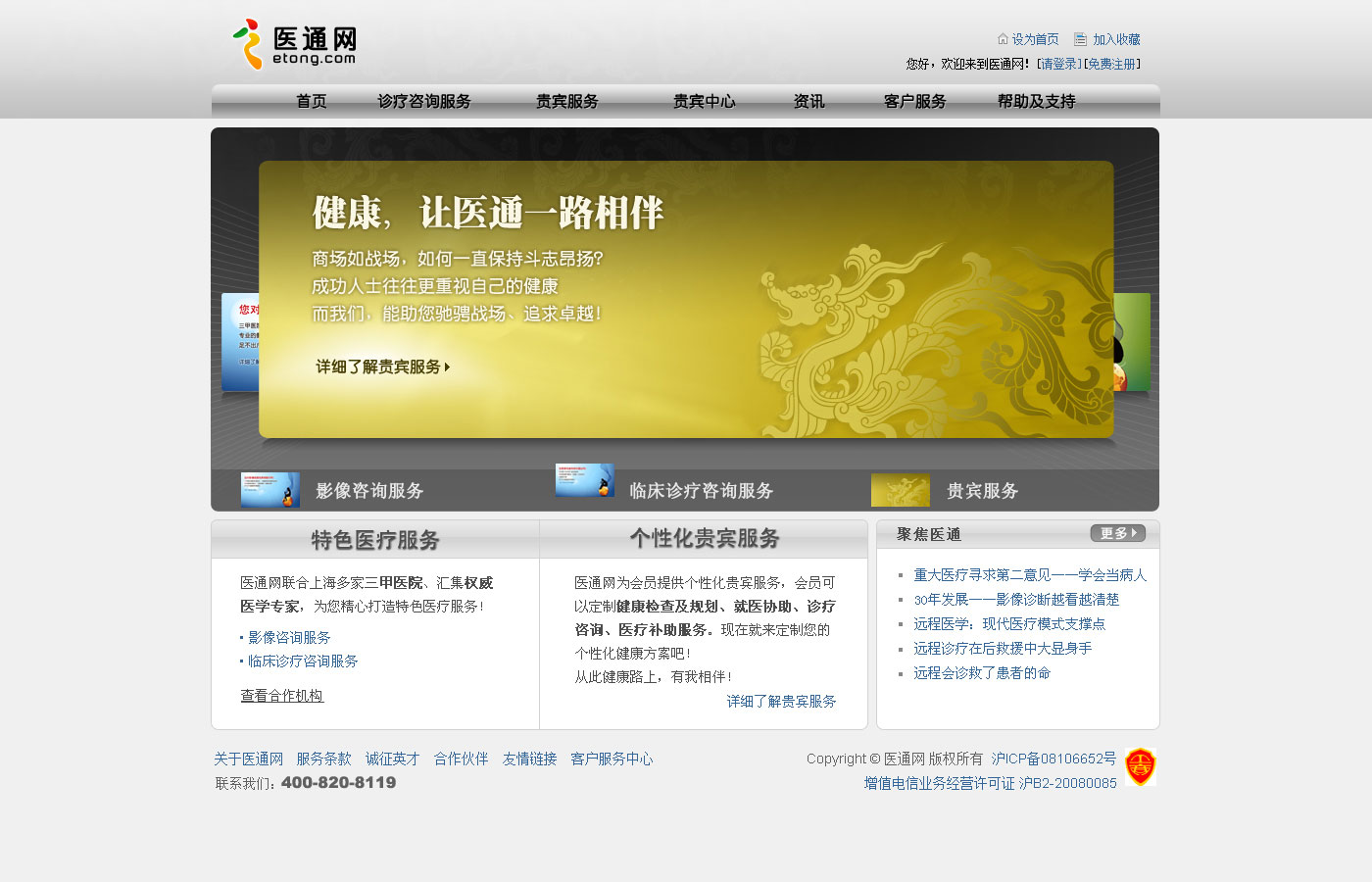Click the bookmark icon beside 加入收藏
Viewport: 1372px width, 882px height.
[x=1080, y=39]
